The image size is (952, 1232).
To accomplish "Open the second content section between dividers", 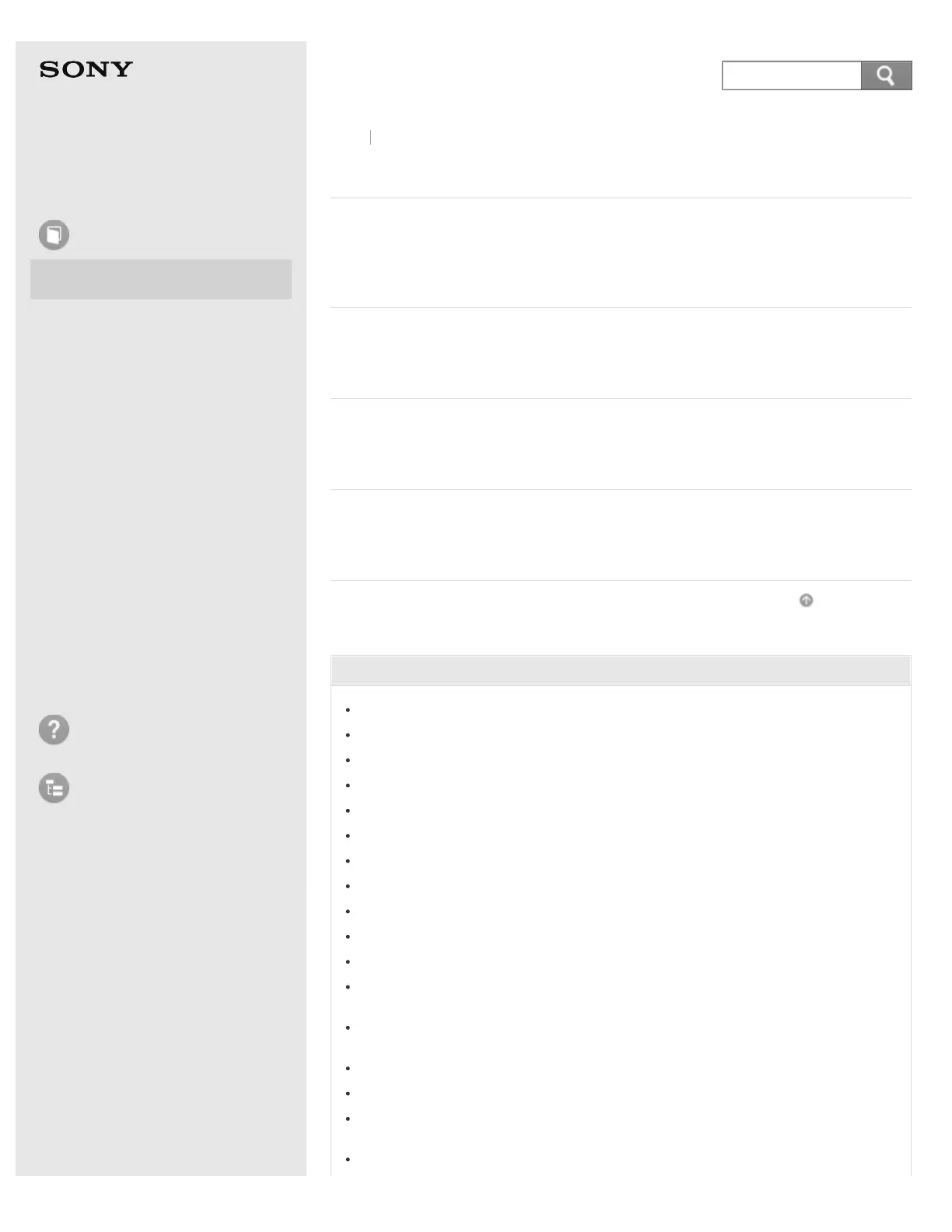I will pyautogui.click(x=621, y=353).
